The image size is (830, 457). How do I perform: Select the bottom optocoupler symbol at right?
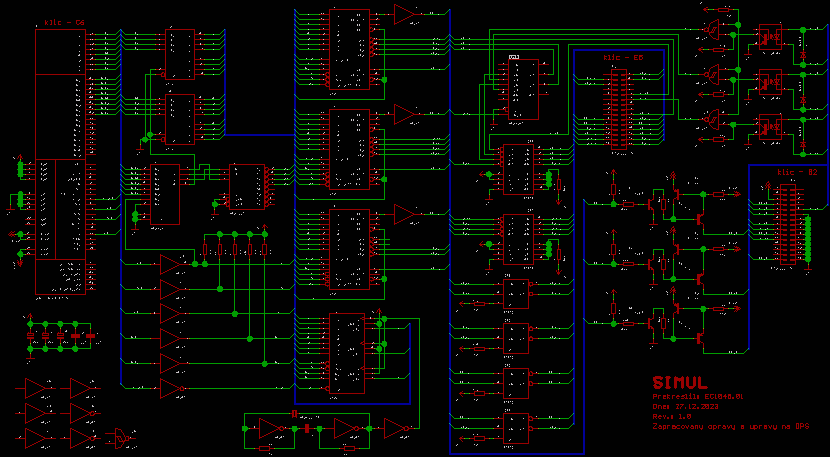(x=767, y=126)
